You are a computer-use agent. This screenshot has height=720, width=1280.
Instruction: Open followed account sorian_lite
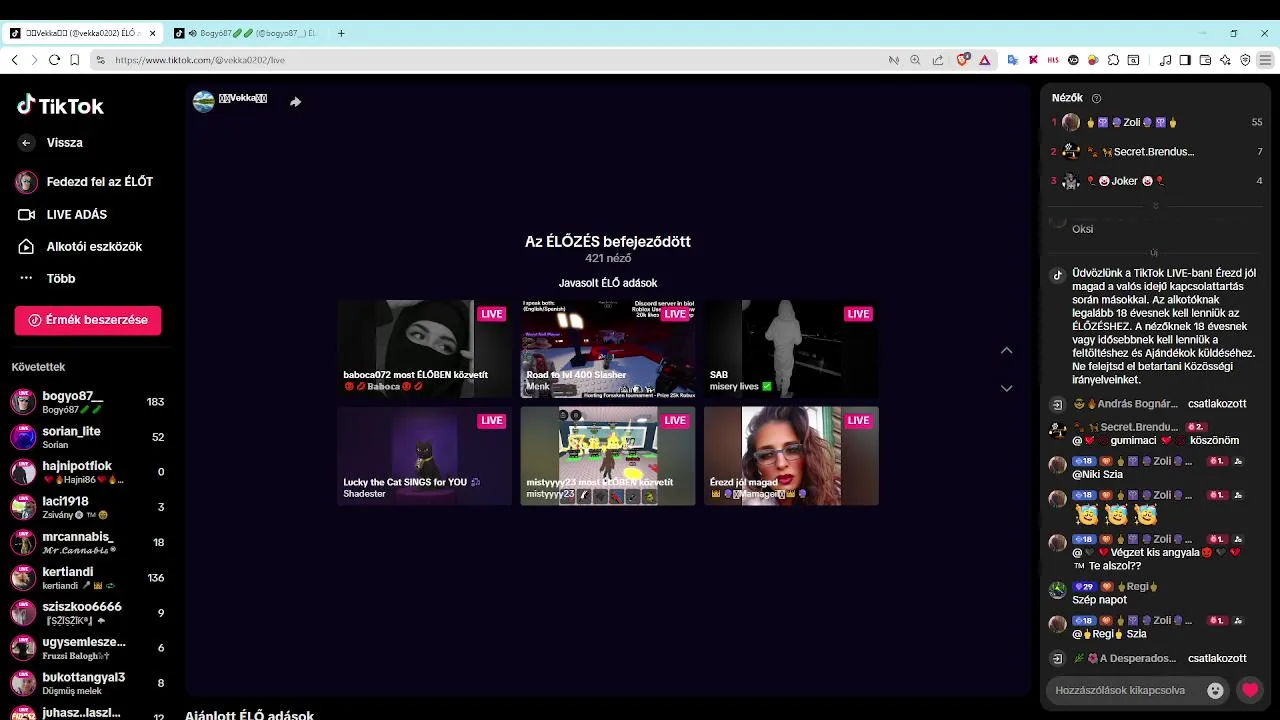(88, 437)
